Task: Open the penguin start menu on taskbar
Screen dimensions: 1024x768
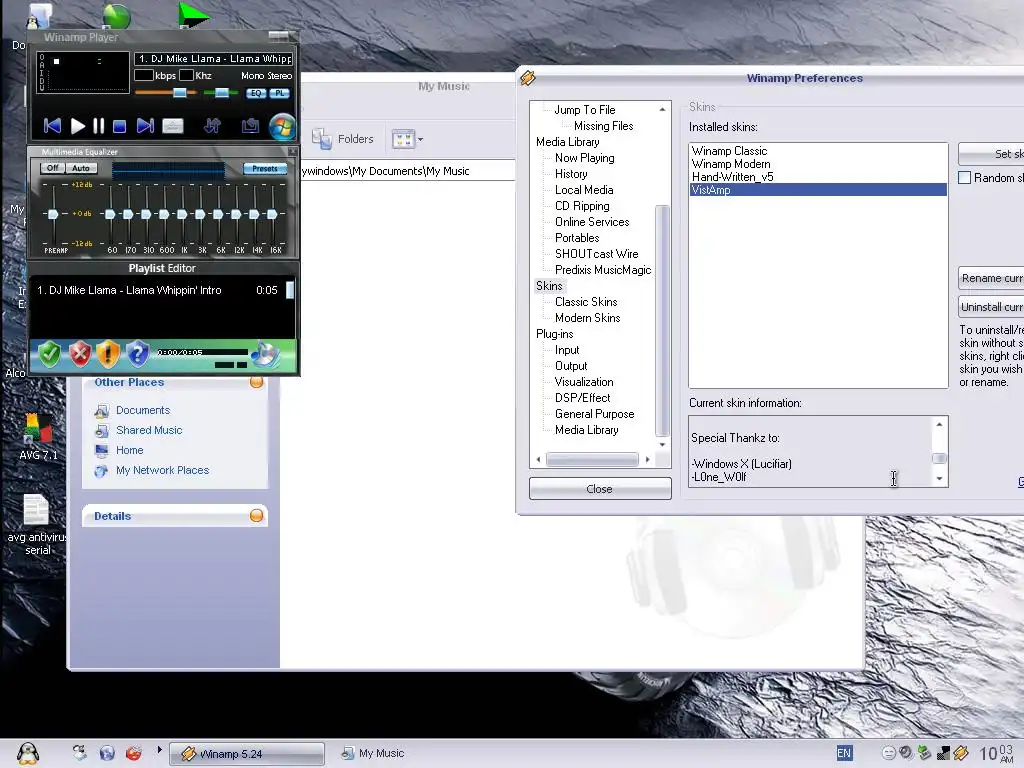Action: coord(28,754)
